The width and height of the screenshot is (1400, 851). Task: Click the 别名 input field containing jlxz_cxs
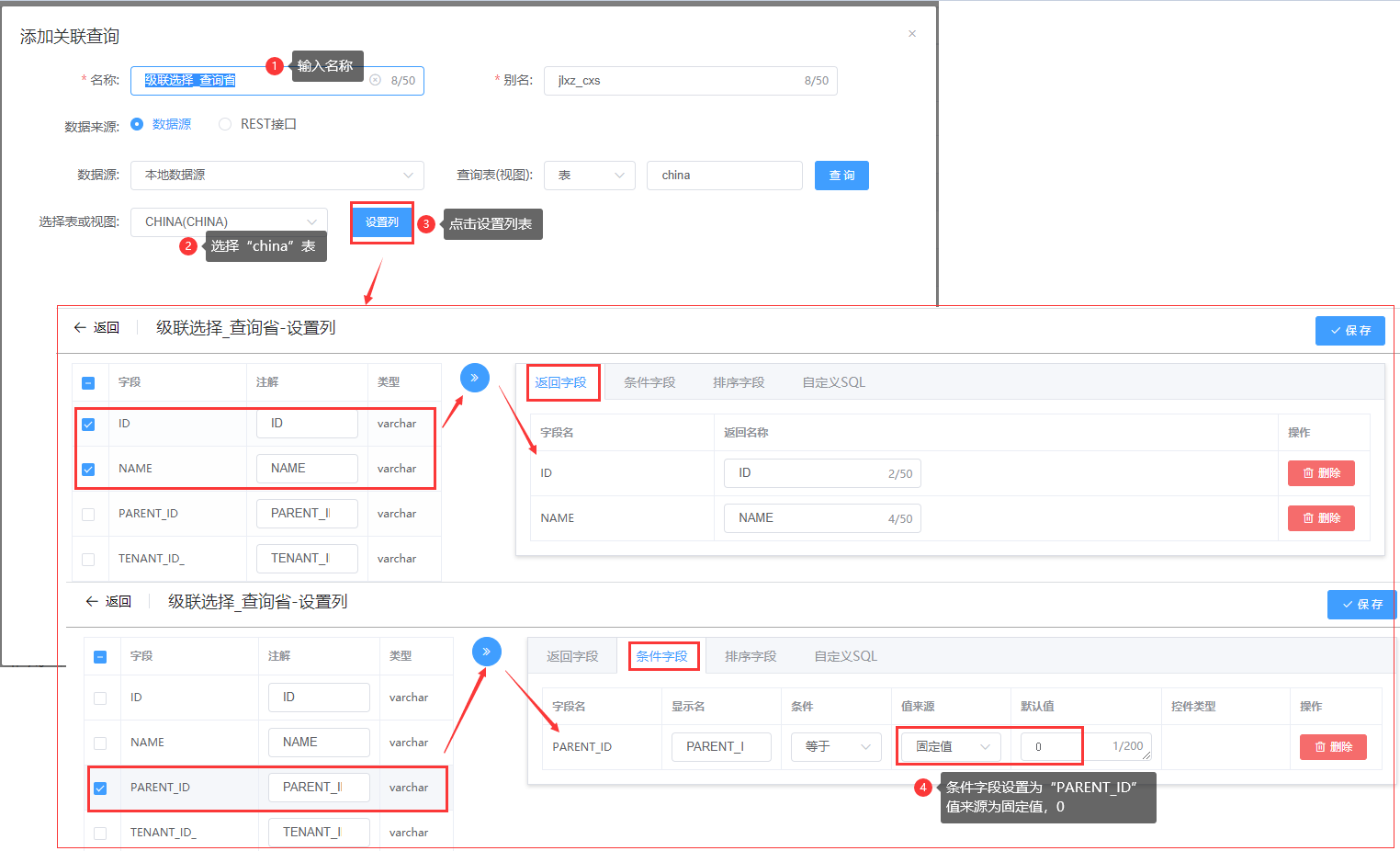(675, 81)
